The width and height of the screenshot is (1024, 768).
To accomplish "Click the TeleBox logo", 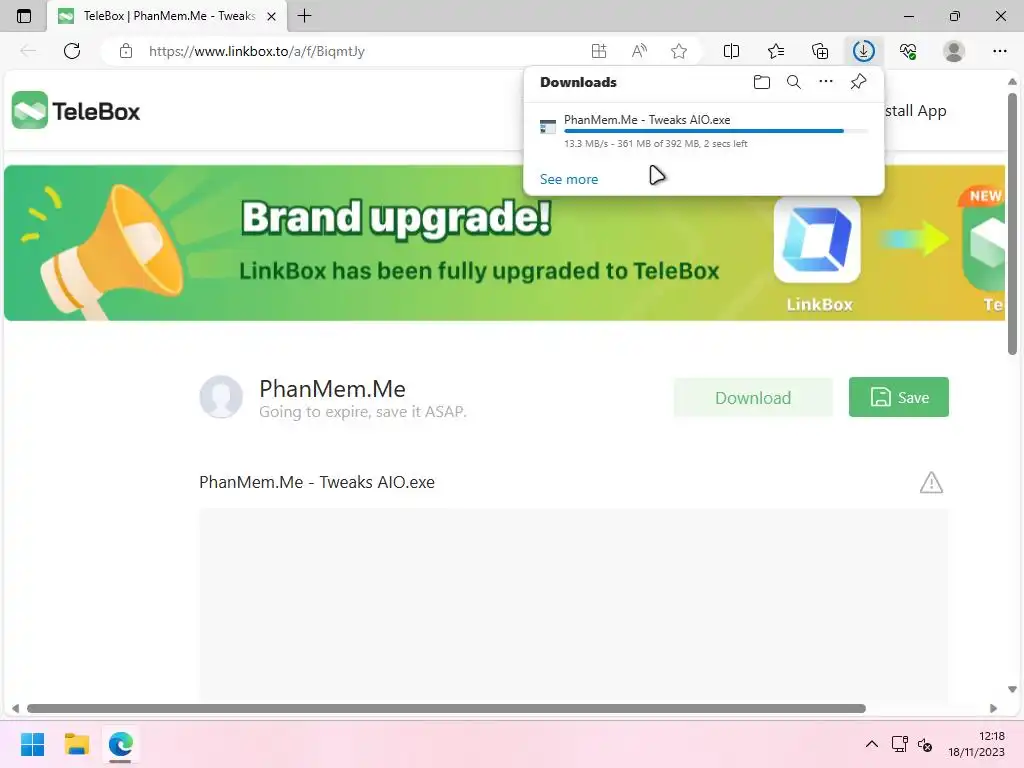I will 76,110.
